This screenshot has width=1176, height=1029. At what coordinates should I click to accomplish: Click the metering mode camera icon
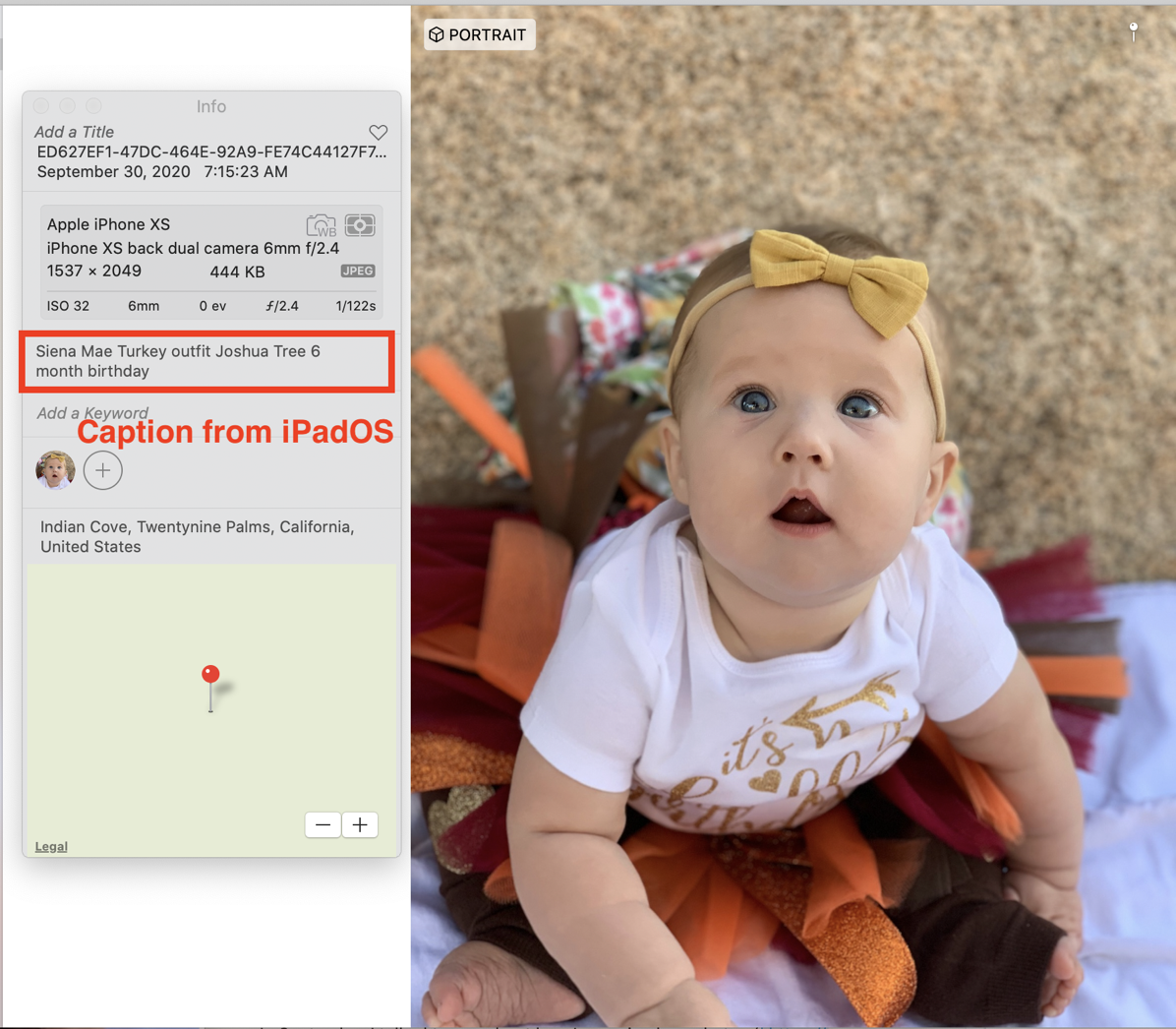[360, 225]
